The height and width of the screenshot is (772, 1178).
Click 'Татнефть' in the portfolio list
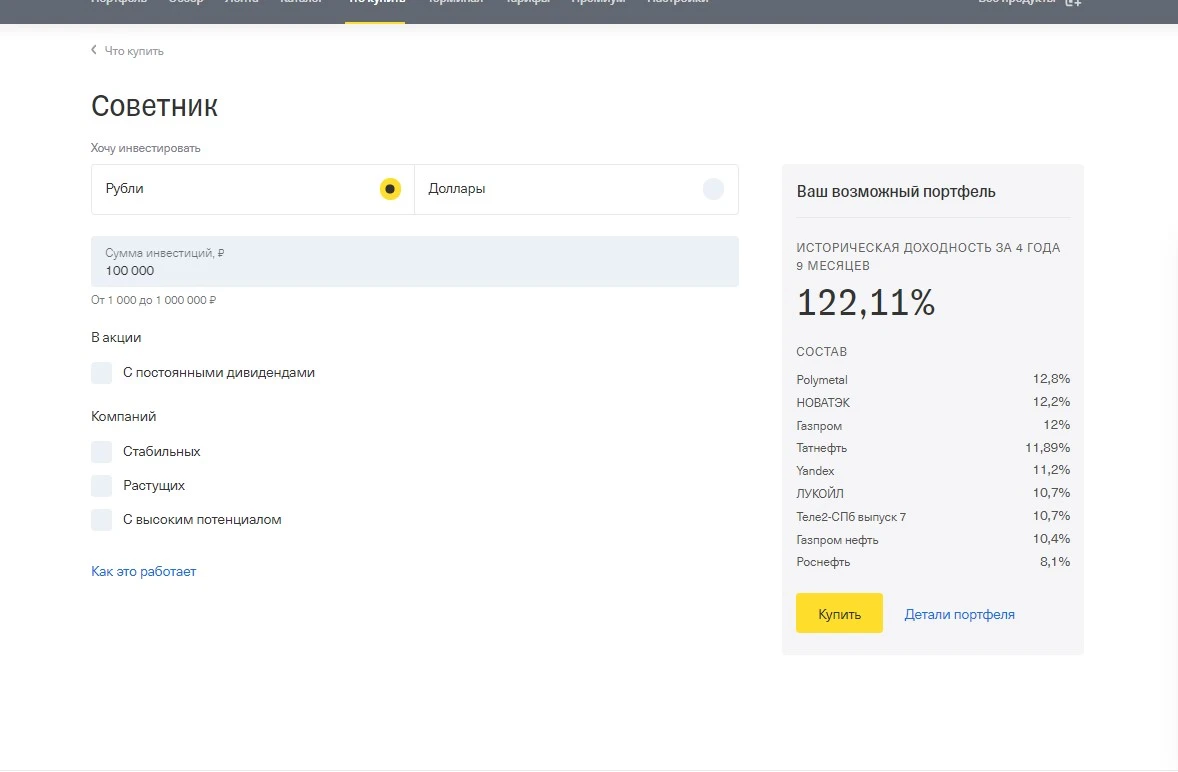click(x=822, y=448)
